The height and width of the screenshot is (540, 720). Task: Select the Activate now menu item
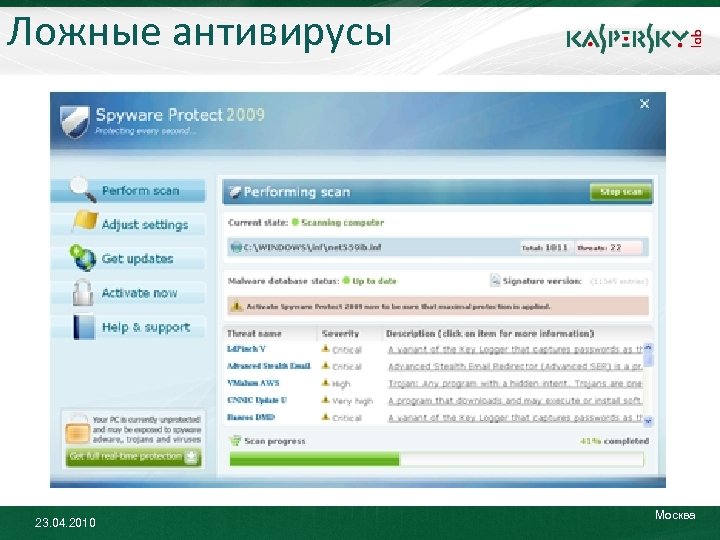pos(128,292)
